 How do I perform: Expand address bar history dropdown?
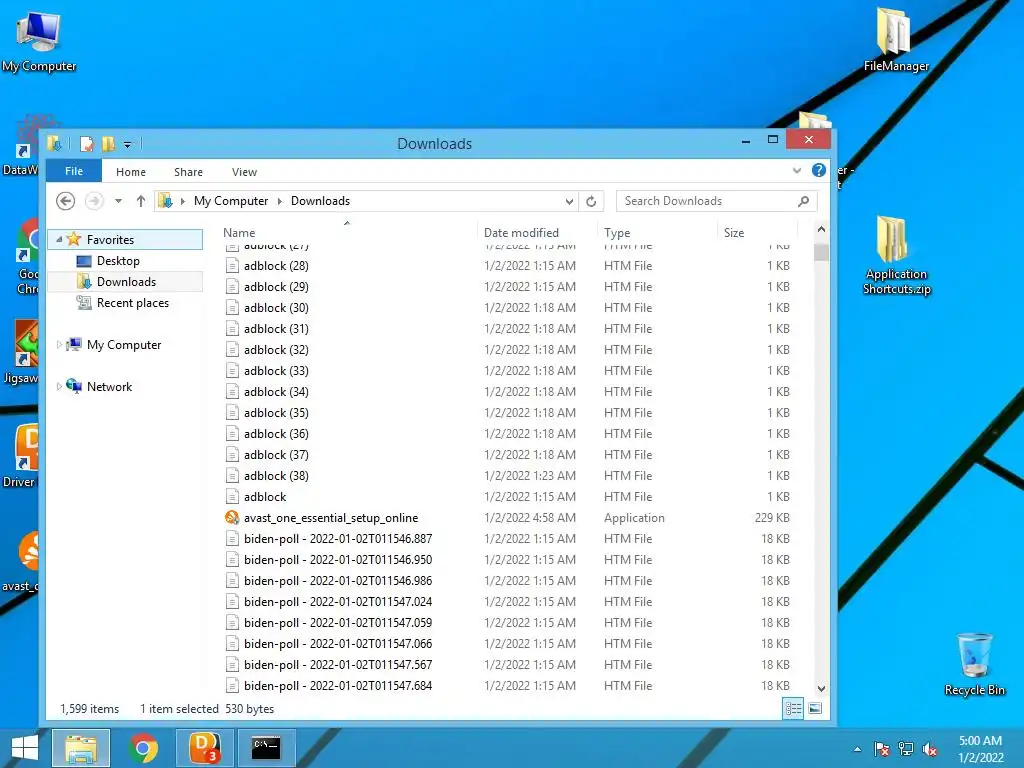569,201
